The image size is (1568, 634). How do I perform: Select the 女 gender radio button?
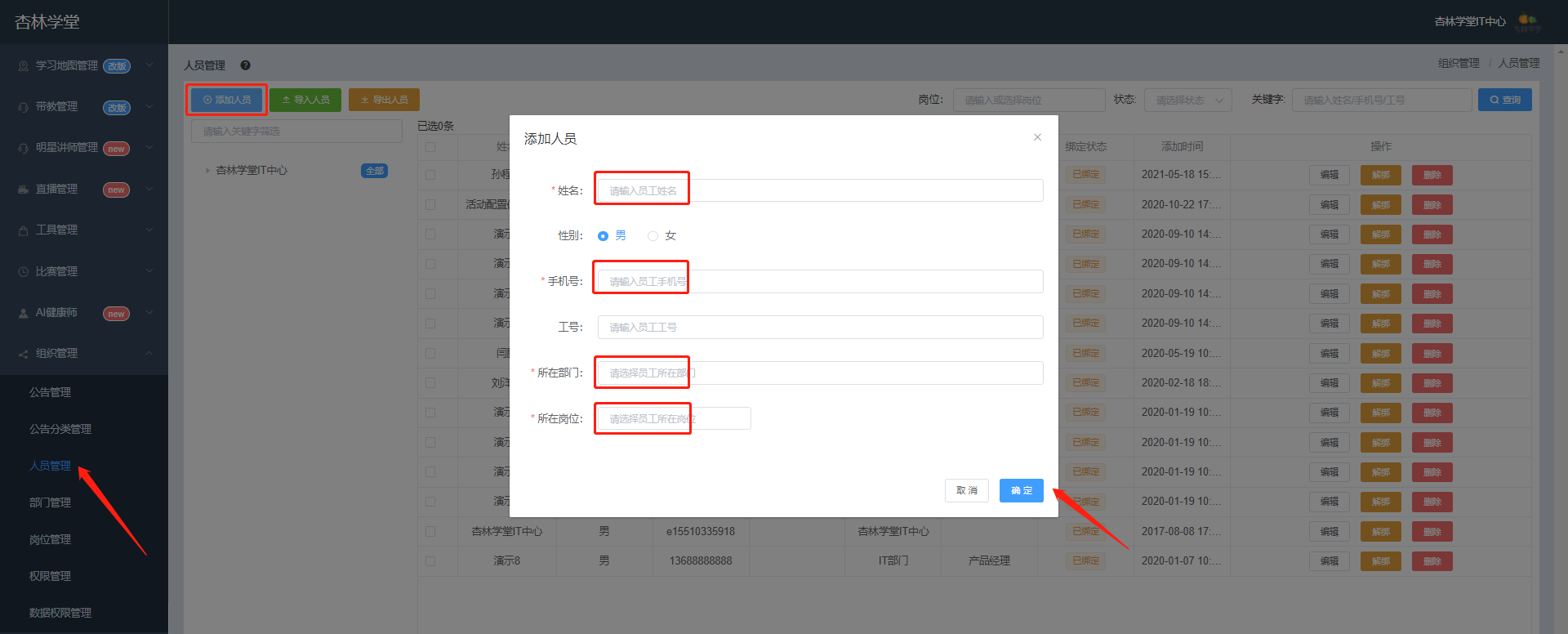(653, 236)
